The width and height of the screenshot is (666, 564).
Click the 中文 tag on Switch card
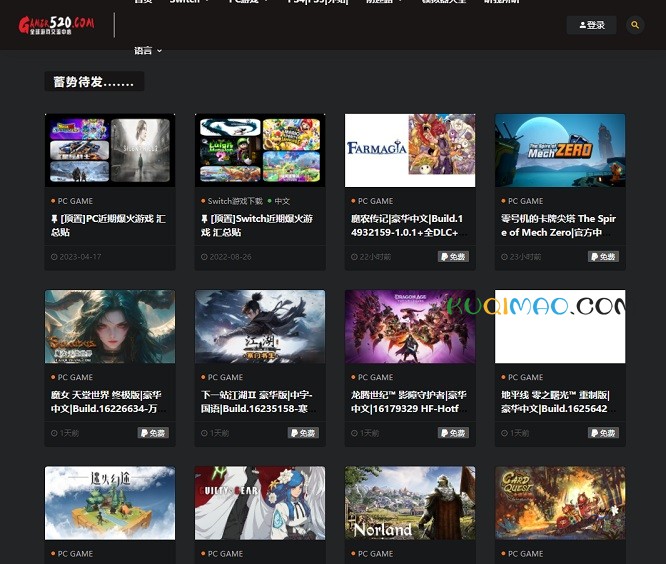[x=279, y=201]
